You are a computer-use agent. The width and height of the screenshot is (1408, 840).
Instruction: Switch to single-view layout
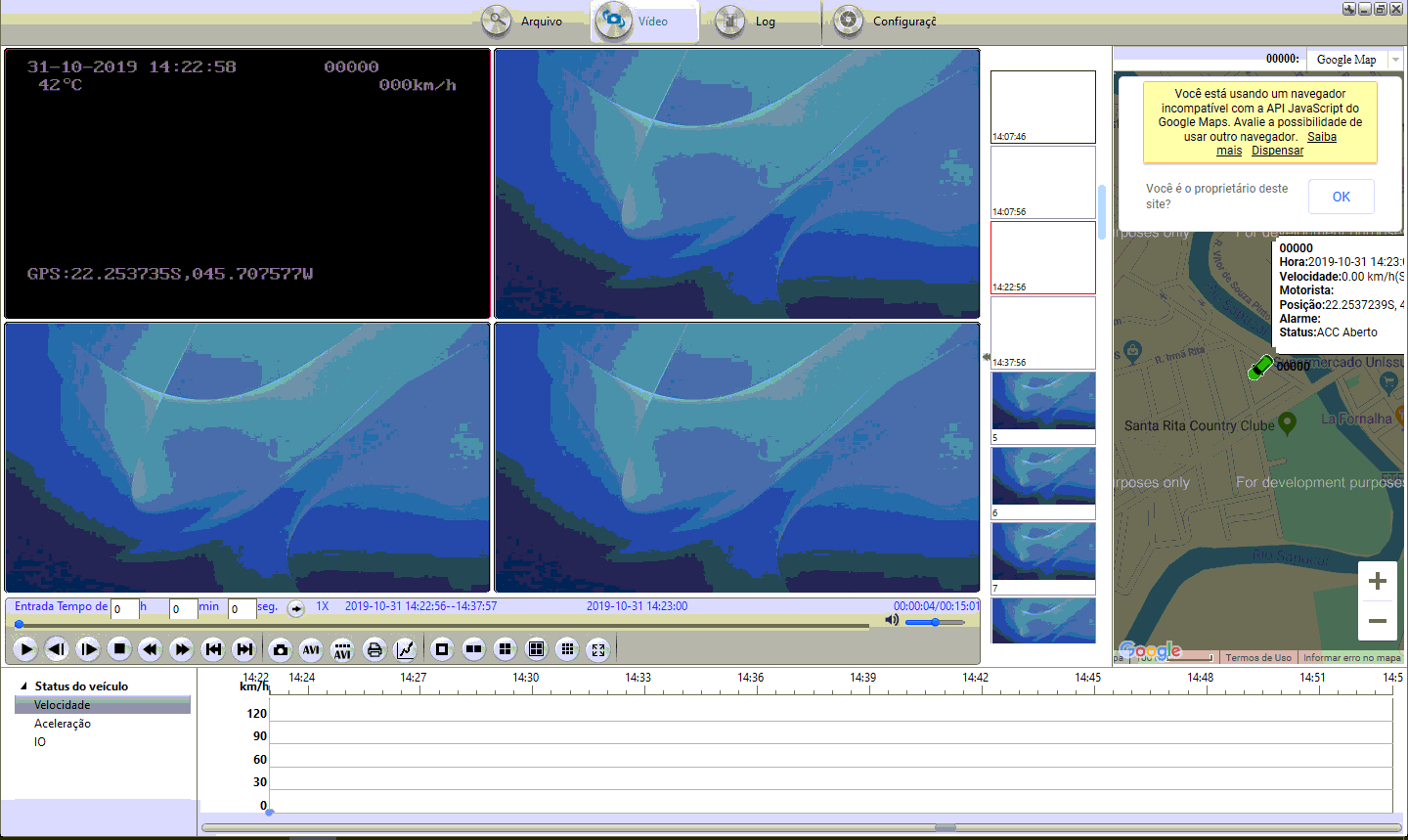click(x=442, y=648)
